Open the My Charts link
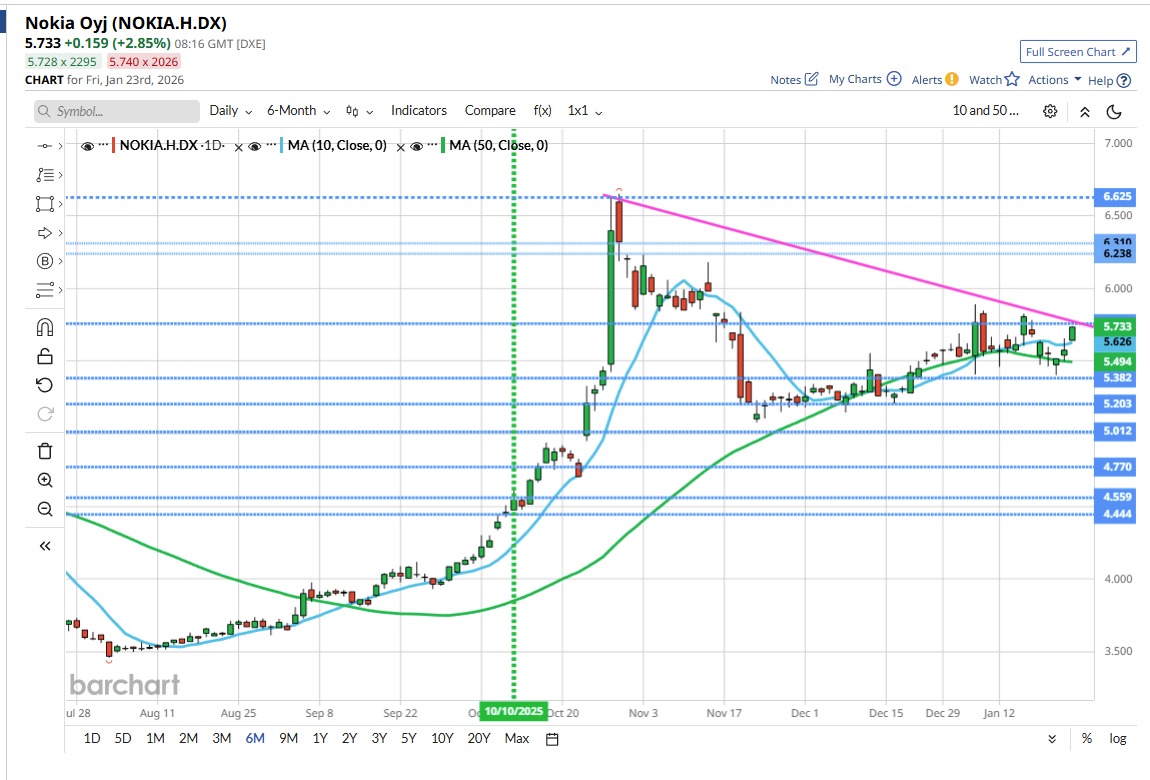 864,80
